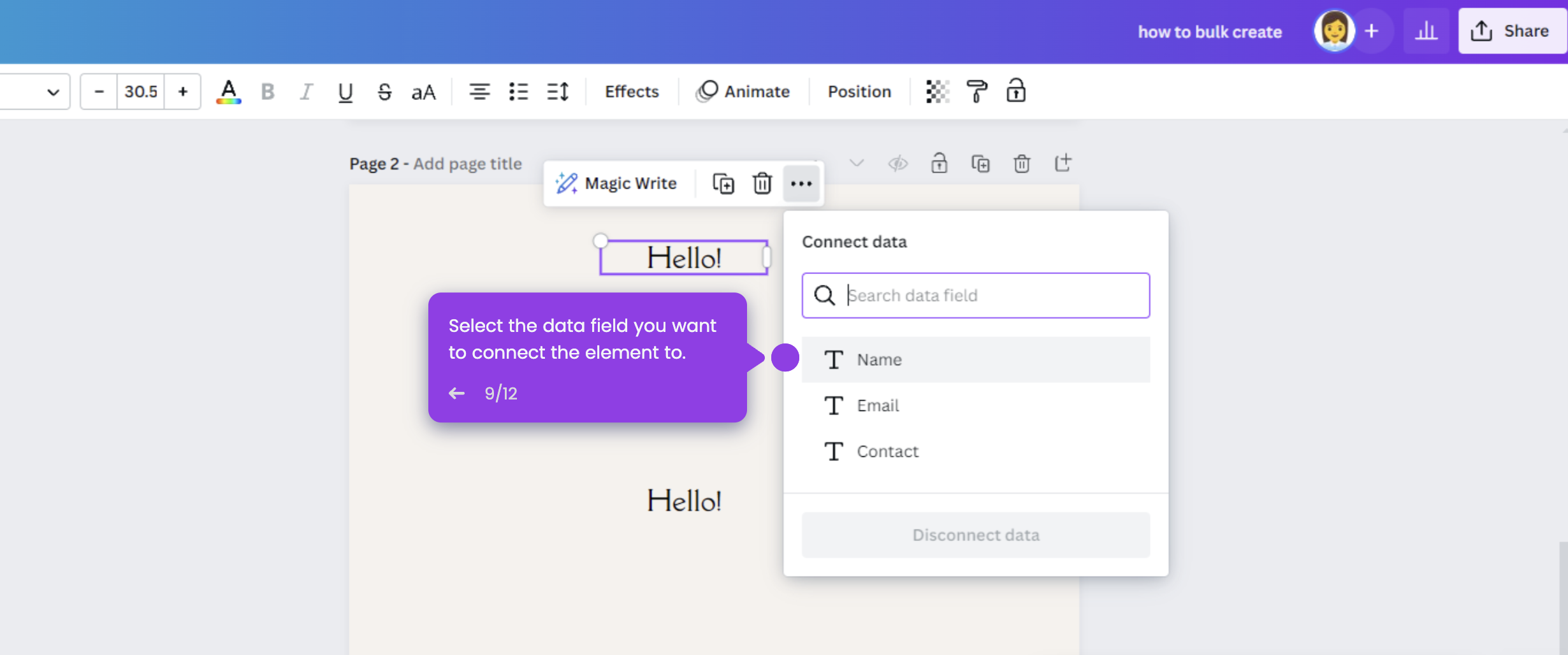
Task: Add a new page
Action: pos(1062,163)
